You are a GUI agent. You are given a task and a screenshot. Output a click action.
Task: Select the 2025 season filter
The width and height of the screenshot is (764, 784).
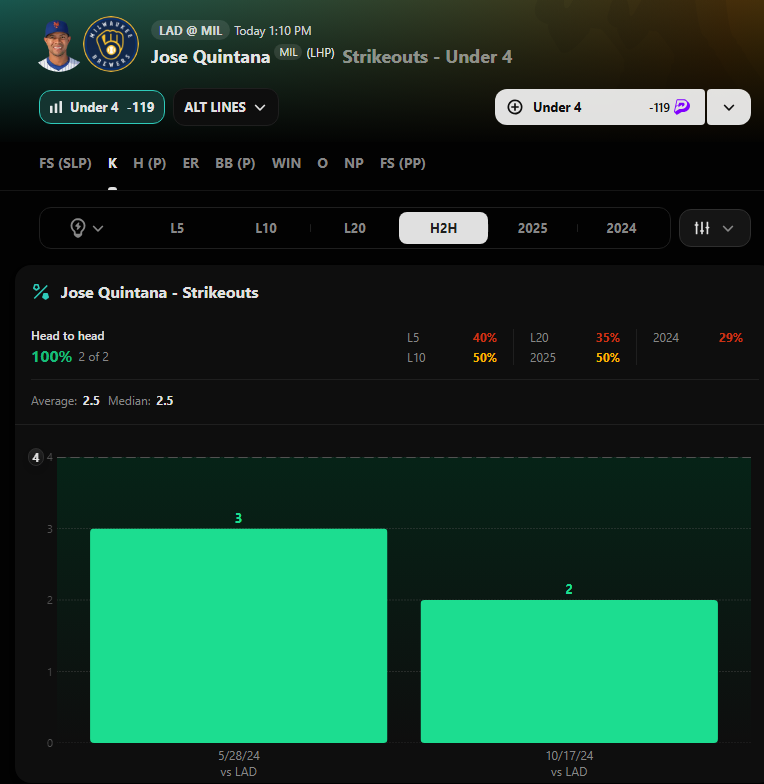pos(532,228)
